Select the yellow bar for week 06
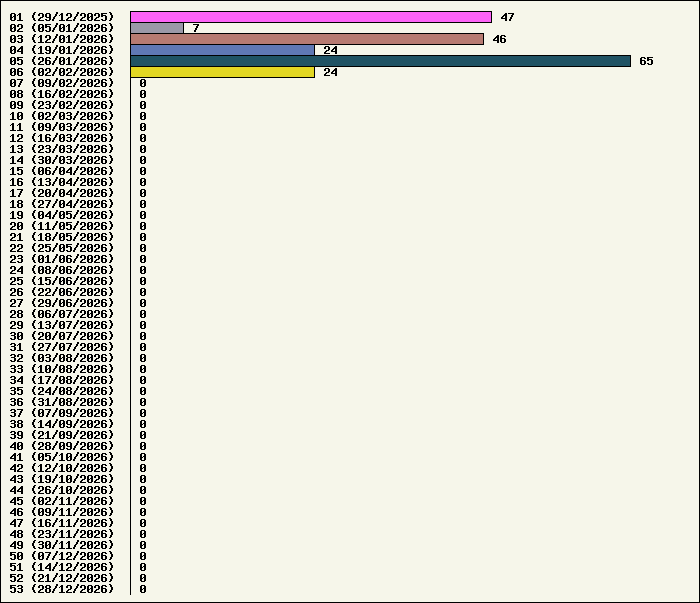This screenshot has height=603, width=700. point(222,72)
